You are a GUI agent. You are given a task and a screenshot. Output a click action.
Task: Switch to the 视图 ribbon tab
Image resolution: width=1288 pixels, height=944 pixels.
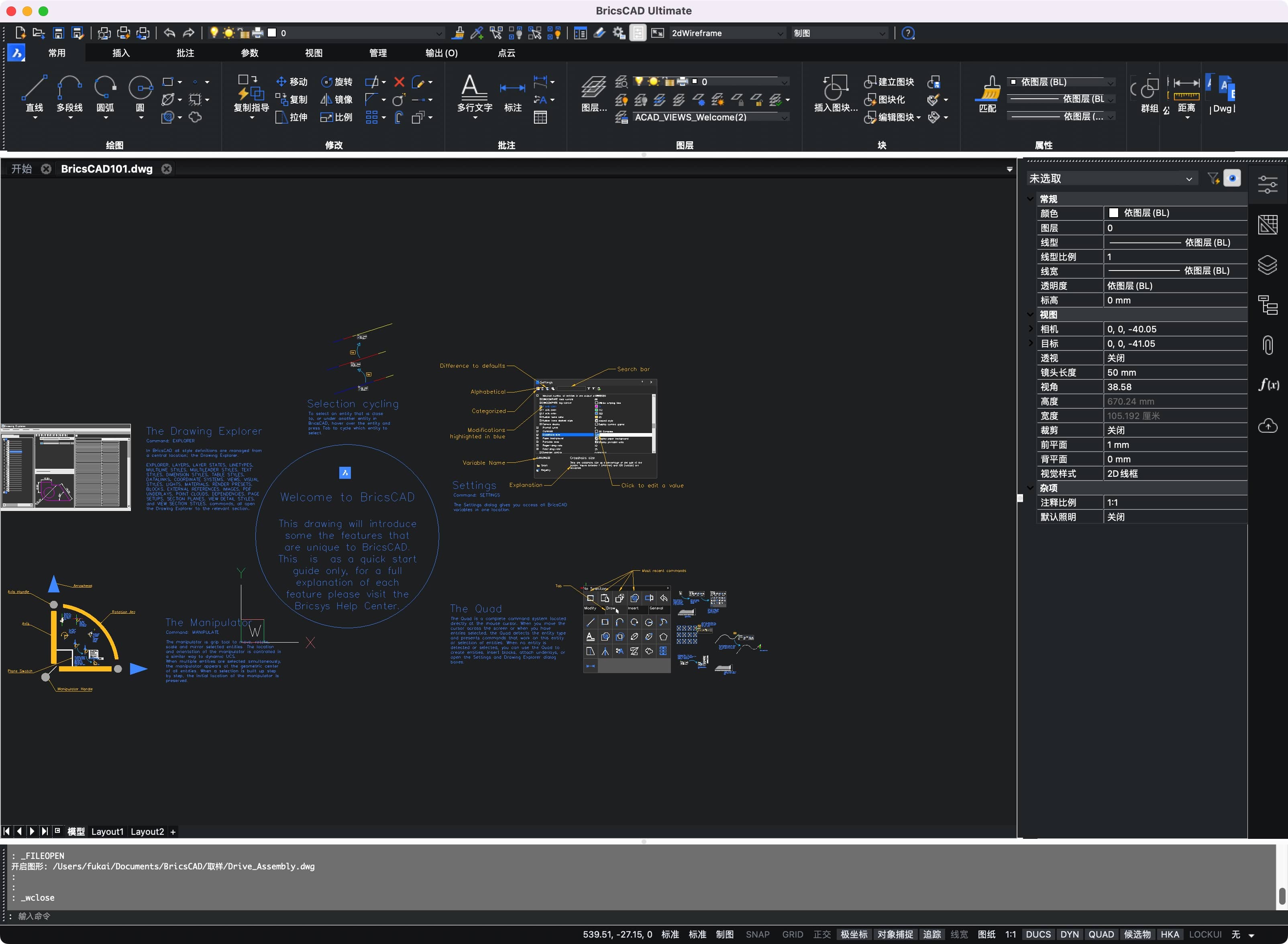[313, 53]
